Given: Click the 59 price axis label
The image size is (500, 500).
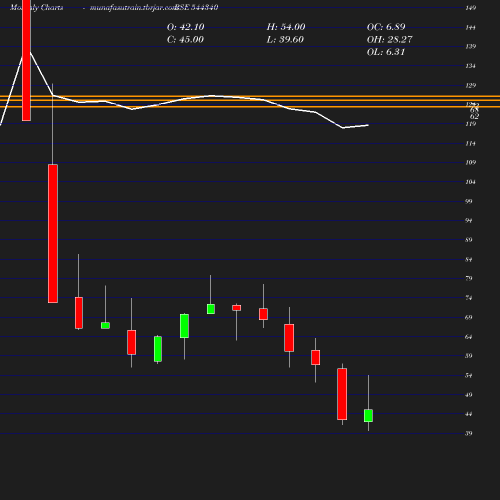Looking at the screenshot, I should tap(469, 356).
